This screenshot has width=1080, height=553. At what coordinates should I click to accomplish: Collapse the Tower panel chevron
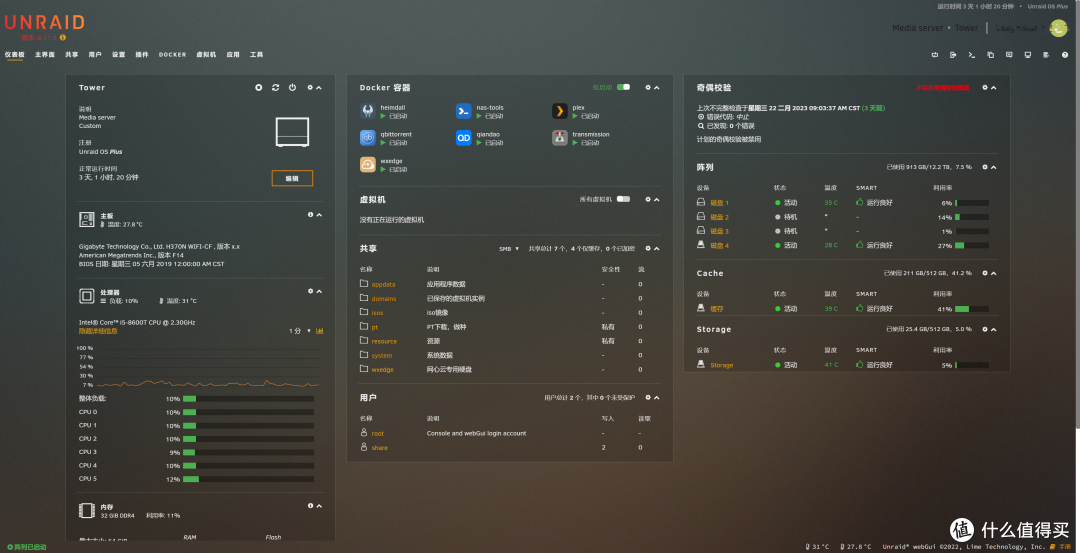[x=319, y=87]
